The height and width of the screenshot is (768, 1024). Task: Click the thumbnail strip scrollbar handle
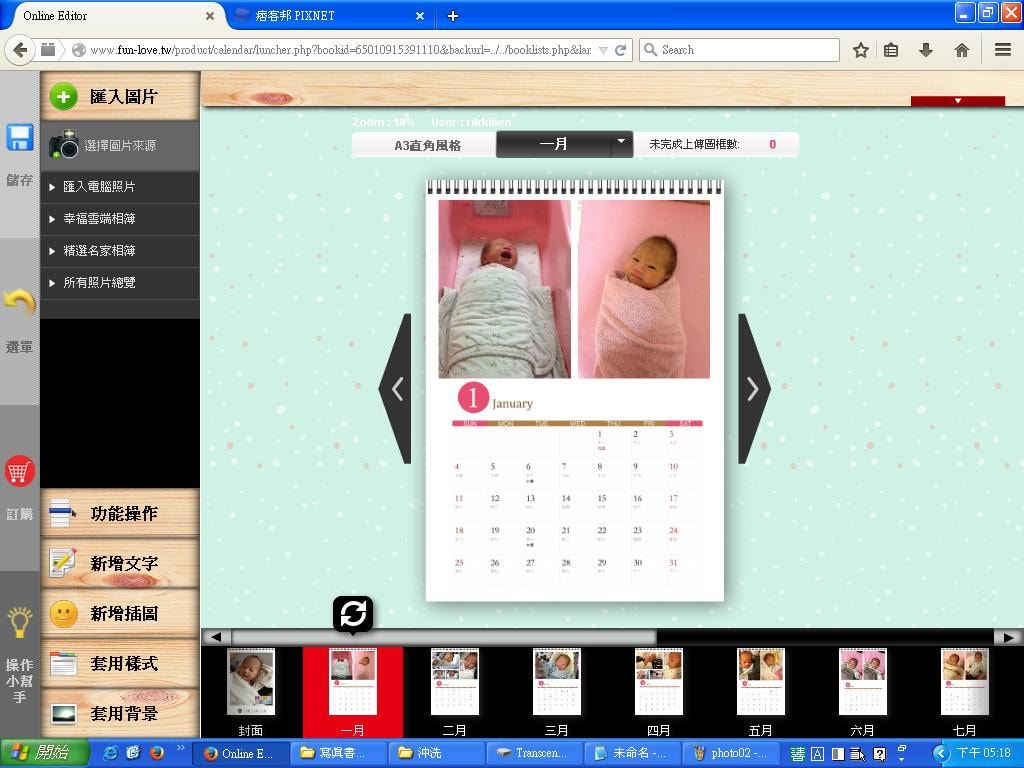tap(444, 637)
